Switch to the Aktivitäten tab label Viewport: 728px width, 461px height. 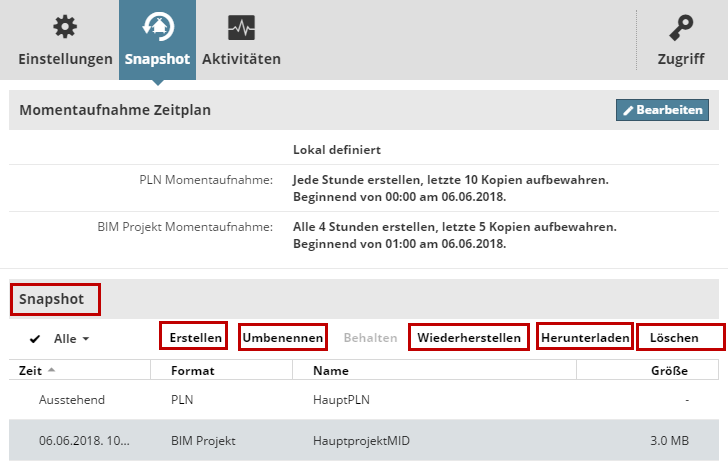point(241,59)
